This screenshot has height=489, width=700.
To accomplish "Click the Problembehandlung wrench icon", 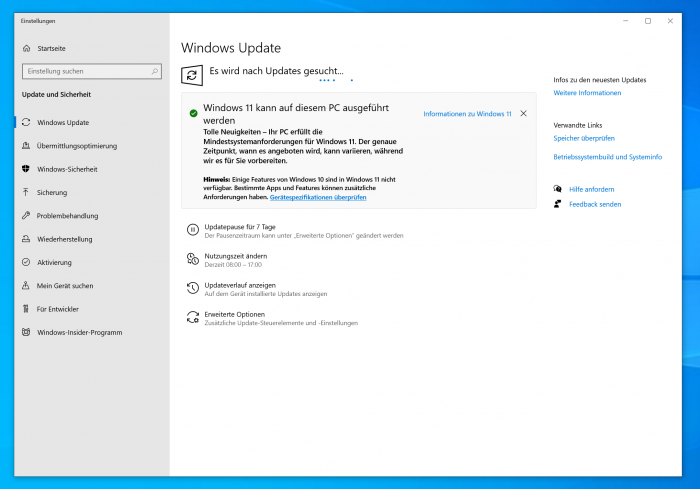I will pos(26,216).
